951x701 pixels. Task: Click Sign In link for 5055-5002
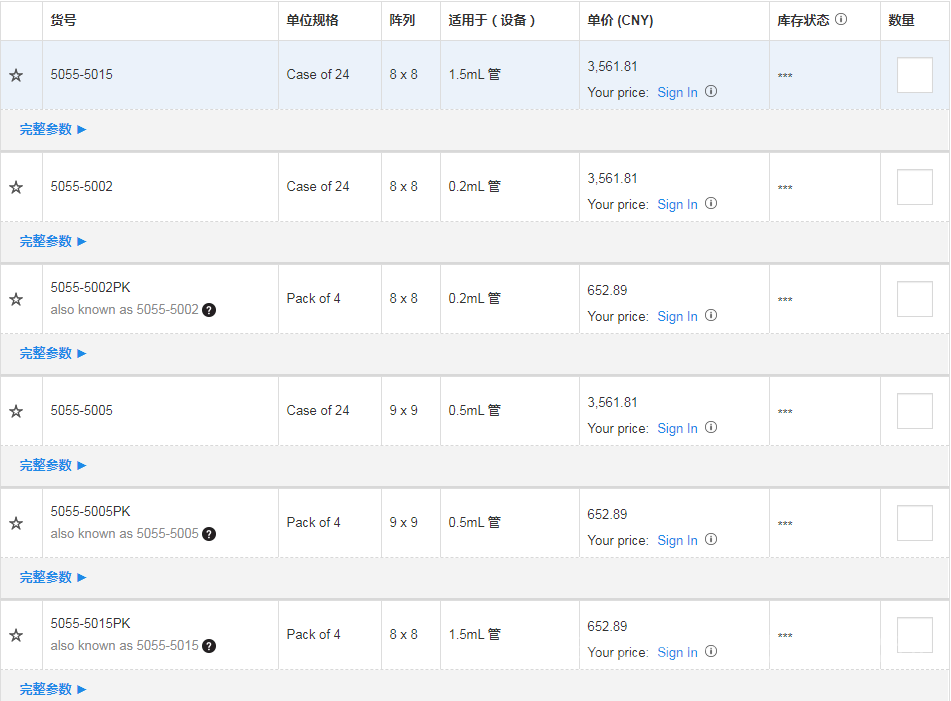pyautogui.click(x=677, y=204)
